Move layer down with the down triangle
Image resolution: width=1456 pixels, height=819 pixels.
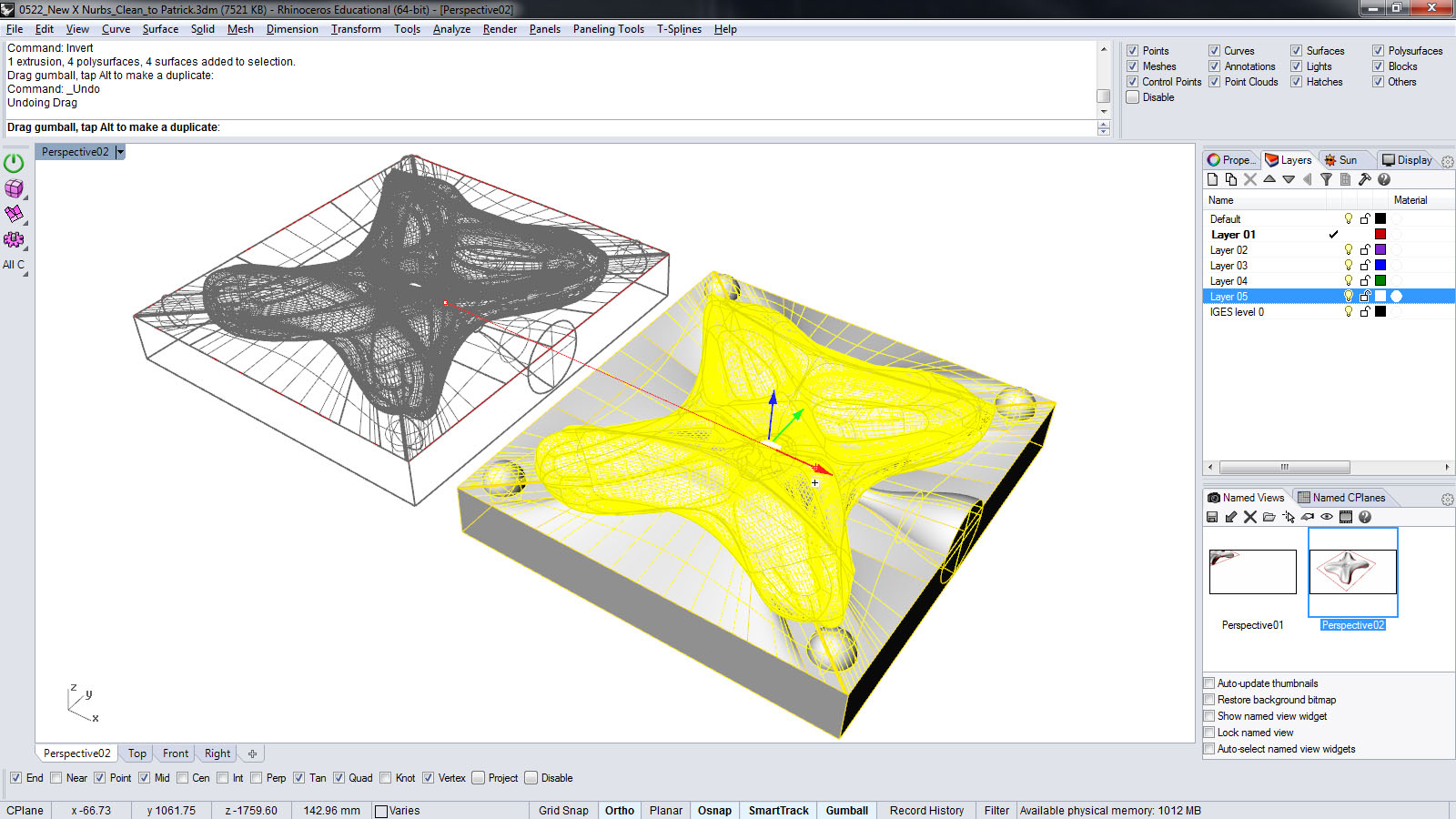pyautogui.click(x=1289, y=179)
